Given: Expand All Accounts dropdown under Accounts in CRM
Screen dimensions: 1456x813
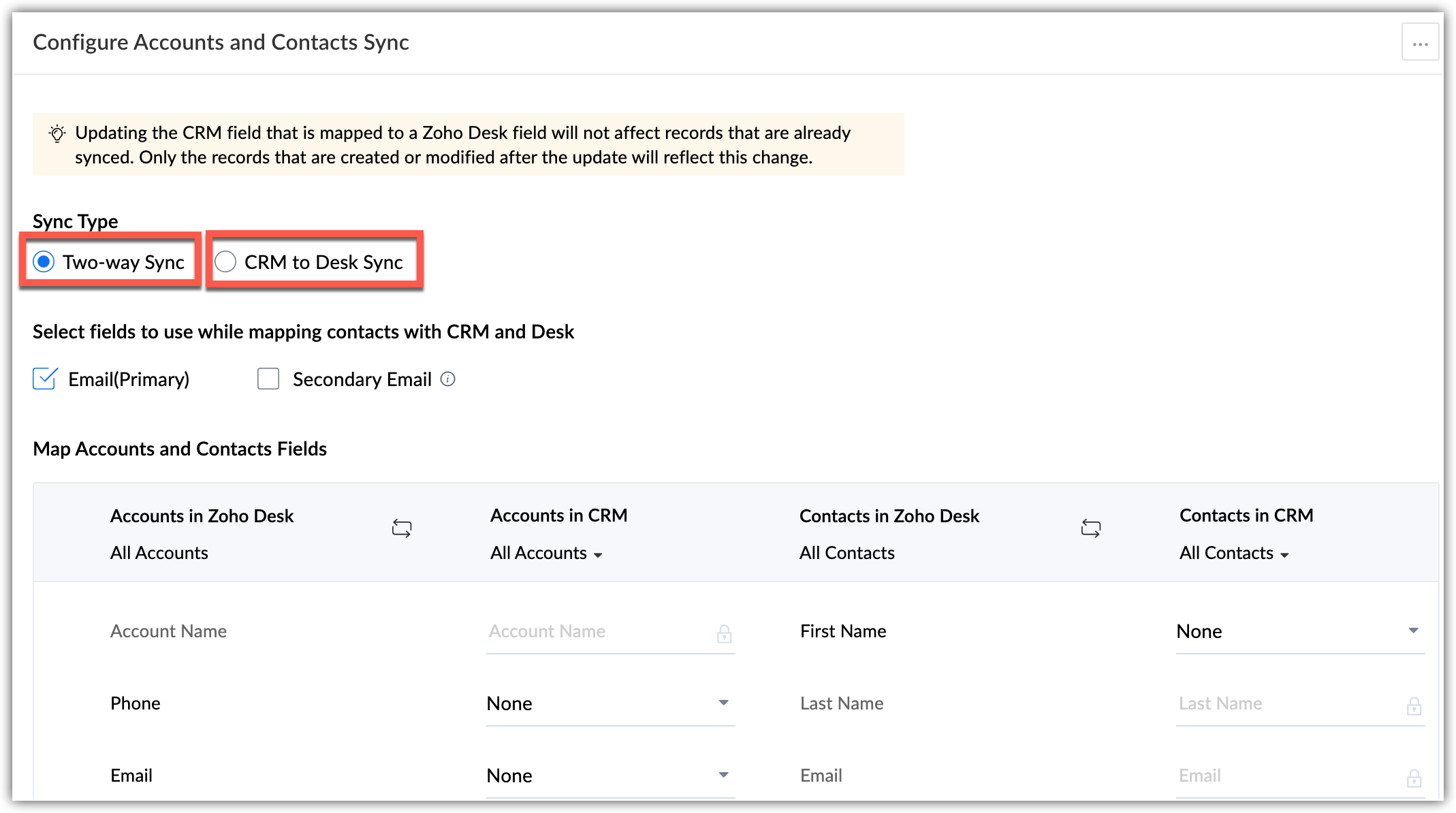Looking at the screenshot, I should click(x=546, y=553).
